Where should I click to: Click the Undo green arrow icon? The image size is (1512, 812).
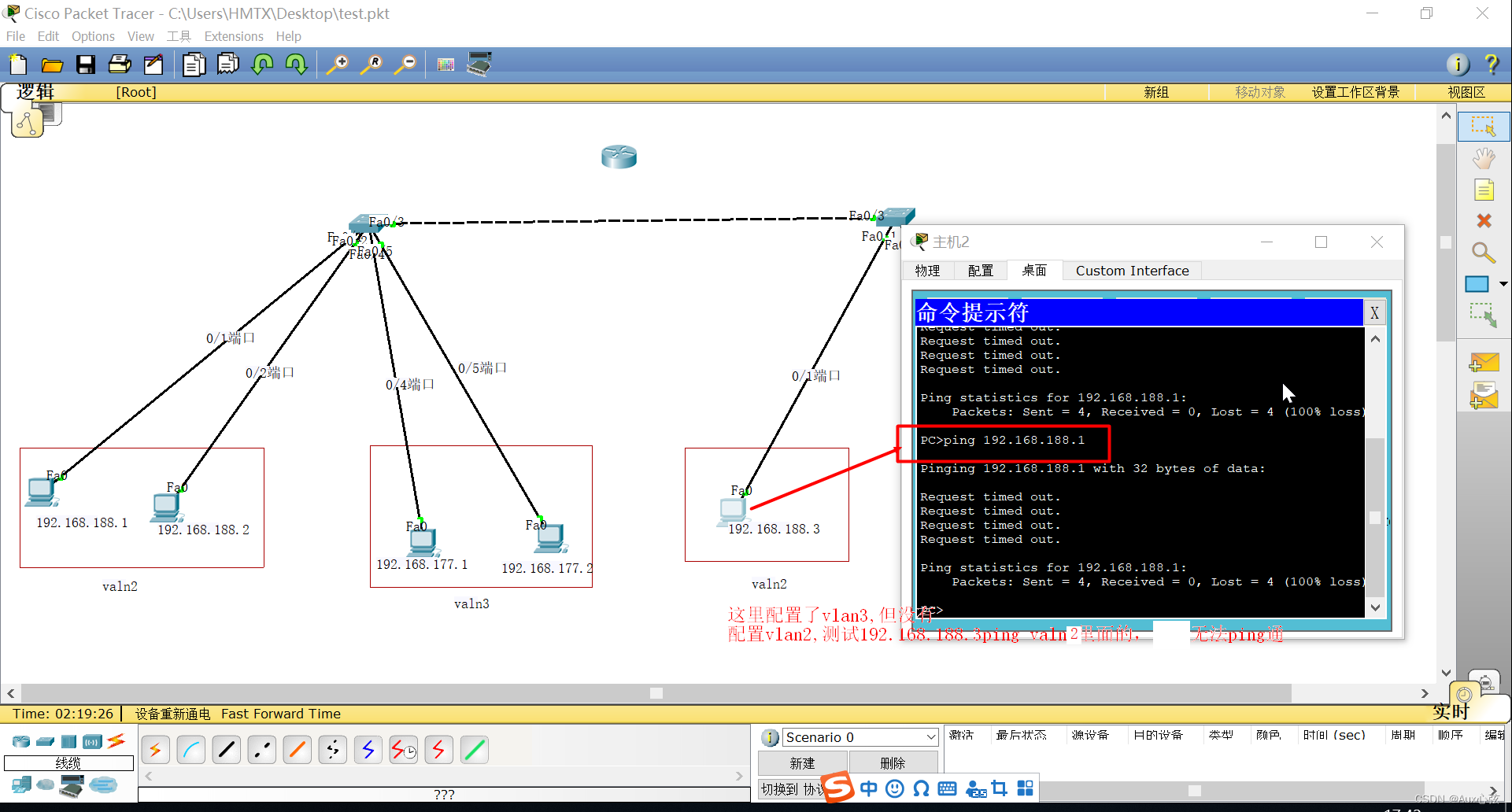(262, 65)
